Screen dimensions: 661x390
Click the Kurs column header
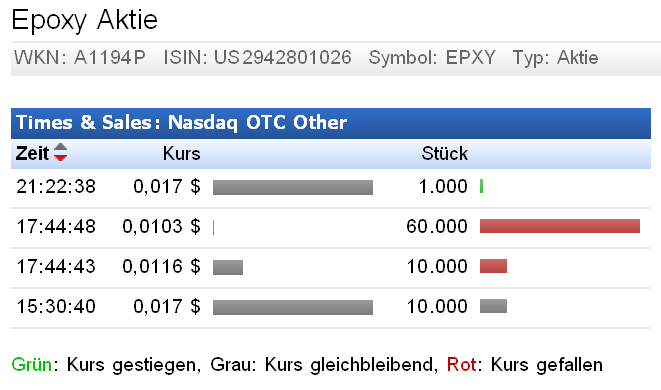click(181, 153)
